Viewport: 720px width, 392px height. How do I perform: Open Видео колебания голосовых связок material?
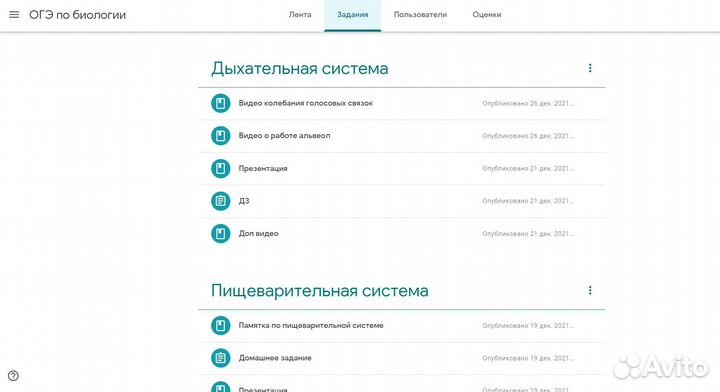click(306, 103)
